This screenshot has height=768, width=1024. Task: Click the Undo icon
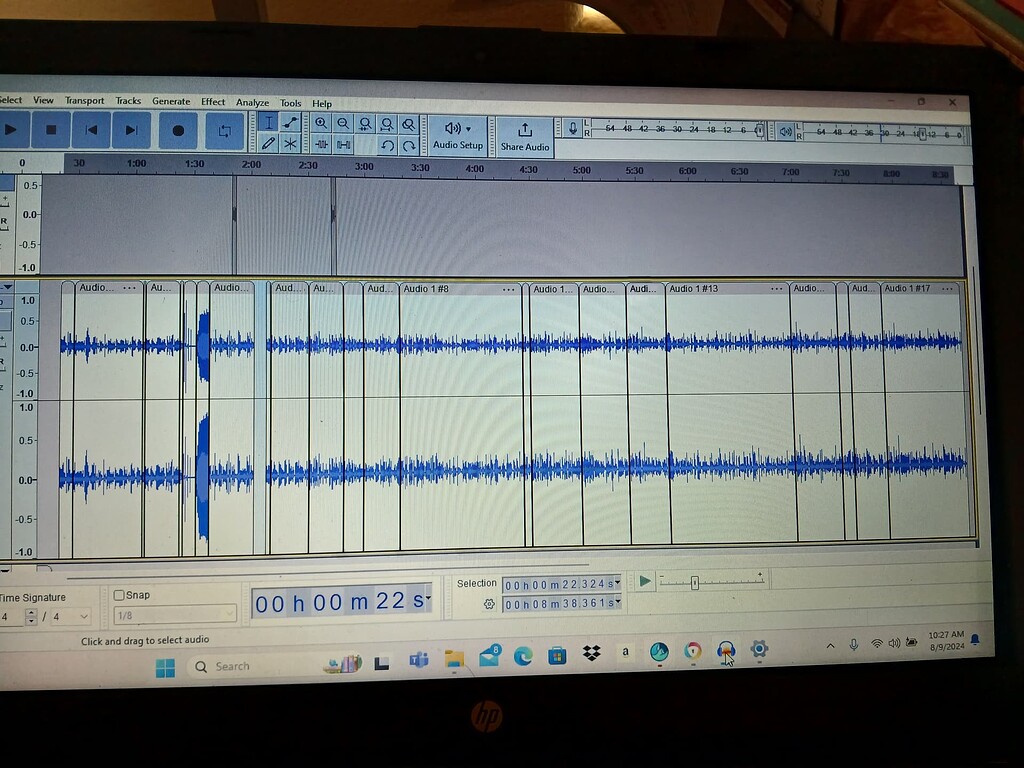coord(388,145)
